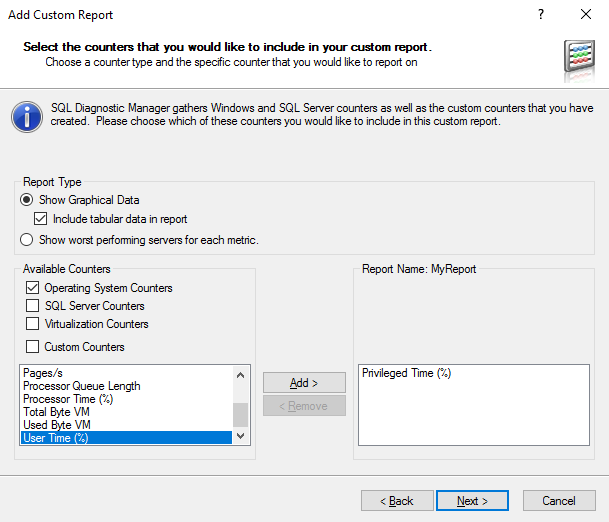Select Privileged Time (%) in report list
The width and height of the screenshot is (609, 522).
(x=407, y=373)
